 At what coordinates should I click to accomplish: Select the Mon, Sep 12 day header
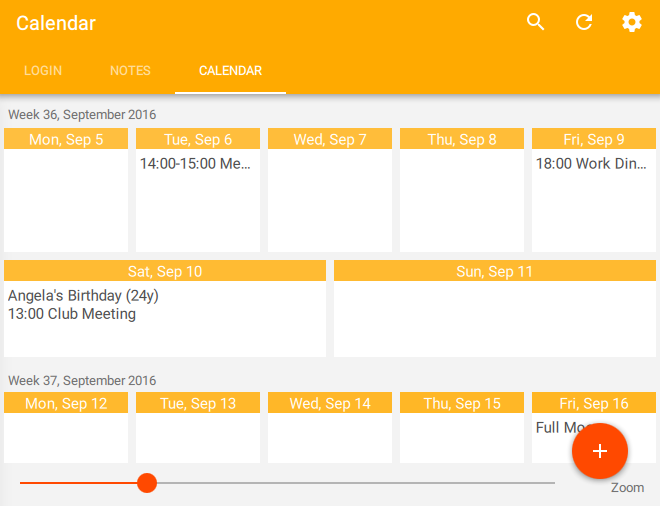point(66,403)
